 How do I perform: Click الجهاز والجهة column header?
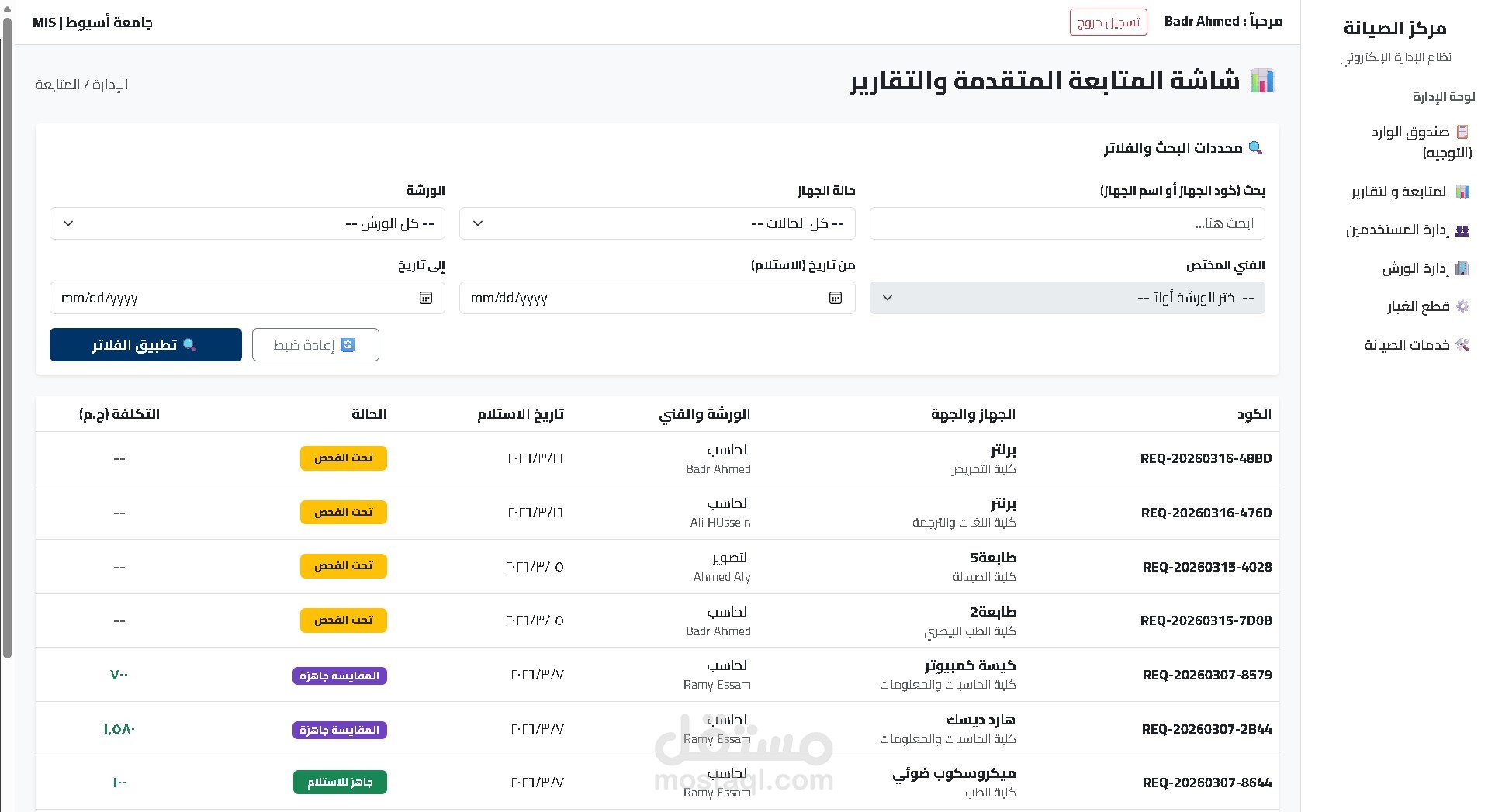973,414
